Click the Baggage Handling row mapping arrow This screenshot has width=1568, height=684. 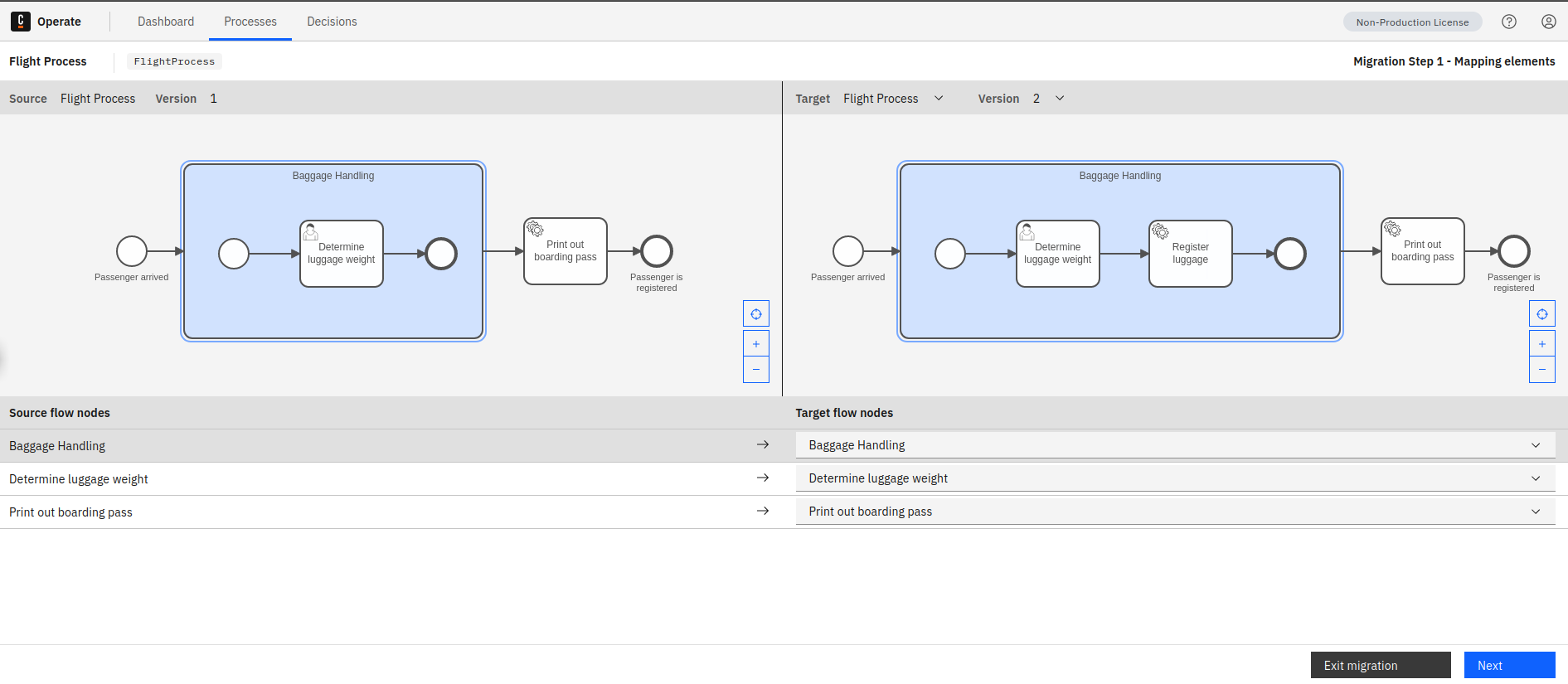pyautogui.click(x=763, y=445)
